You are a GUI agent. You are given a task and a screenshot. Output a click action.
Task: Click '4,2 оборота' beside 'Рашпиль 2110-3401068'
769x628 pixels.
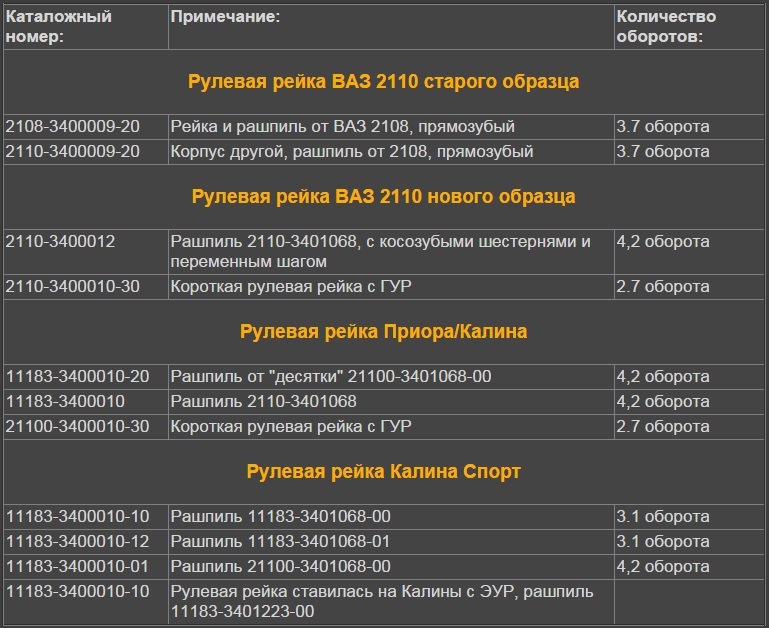click(x=663, y=401)
